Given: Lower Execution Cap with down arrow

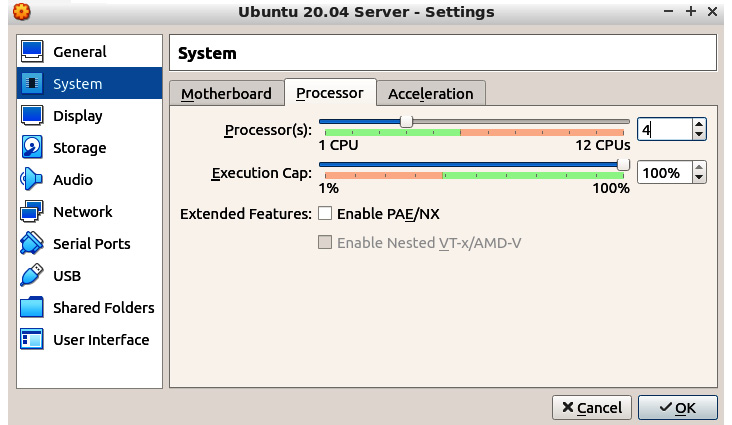Looking at the screenshot, I should point(698,177).
